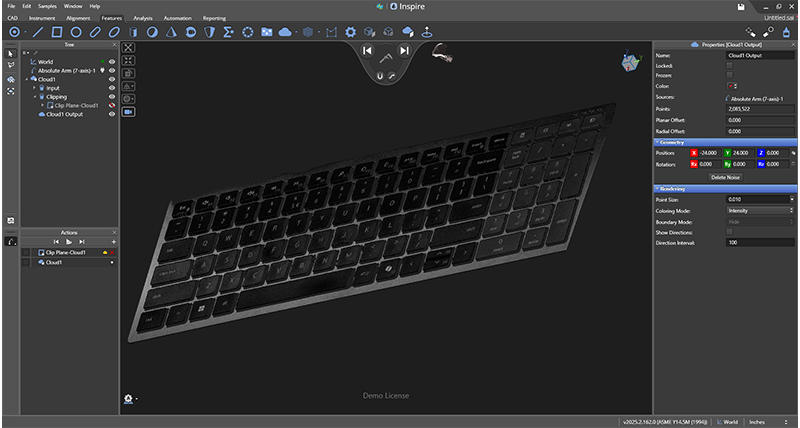Viewport: 800px width, 428px height.
Task: Click the Fit All view icon in viewport
Action: pos(129,47)
